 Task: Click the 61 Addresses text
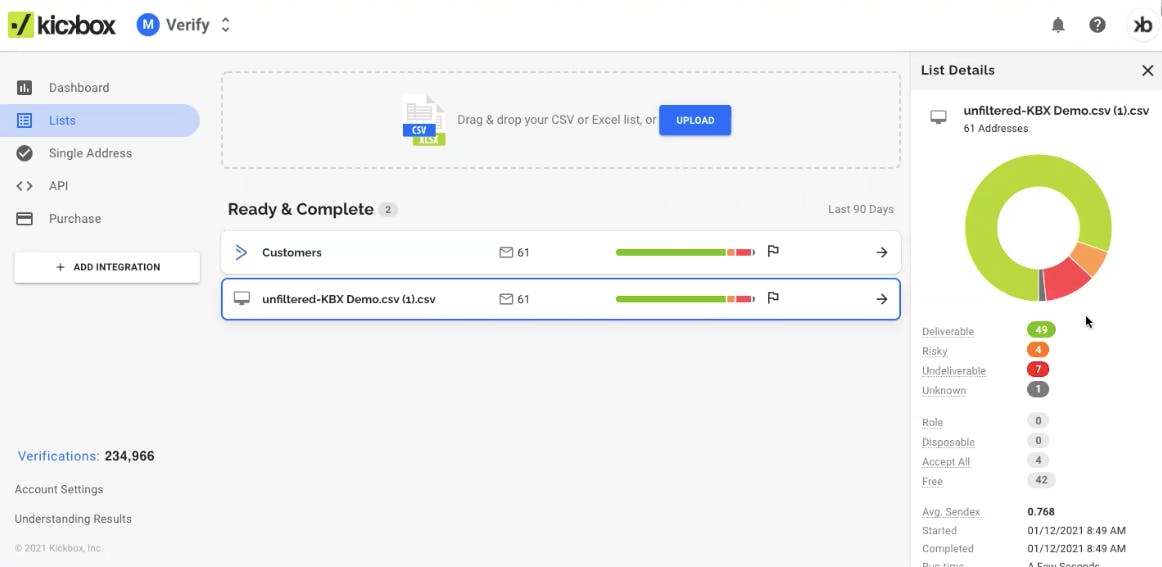996,128
